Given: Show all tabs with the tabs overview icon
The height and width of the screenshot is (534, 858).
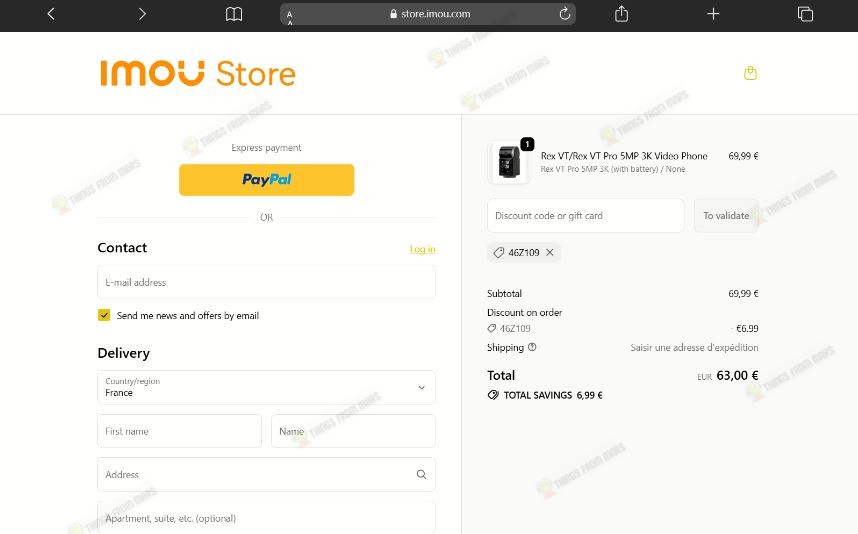Looking at the screenshot, I should coord(805,14).
